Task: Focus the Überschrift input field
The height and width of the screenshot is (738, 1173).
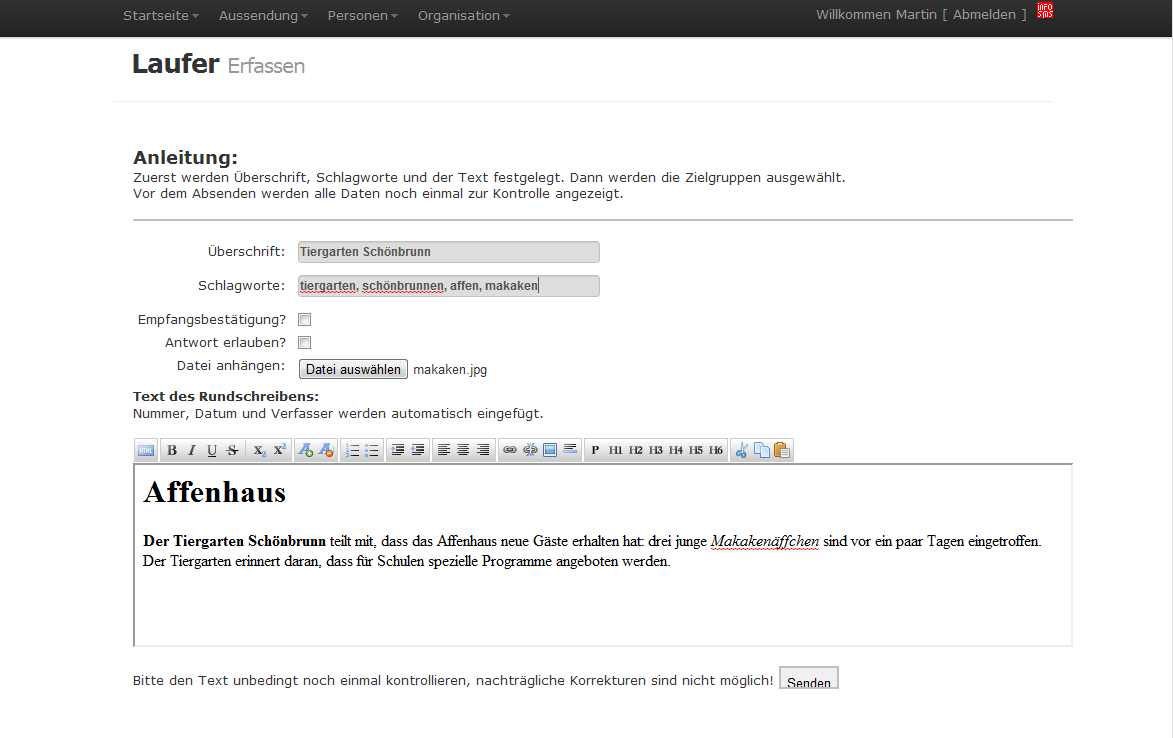Action: [x=449, y=252]
